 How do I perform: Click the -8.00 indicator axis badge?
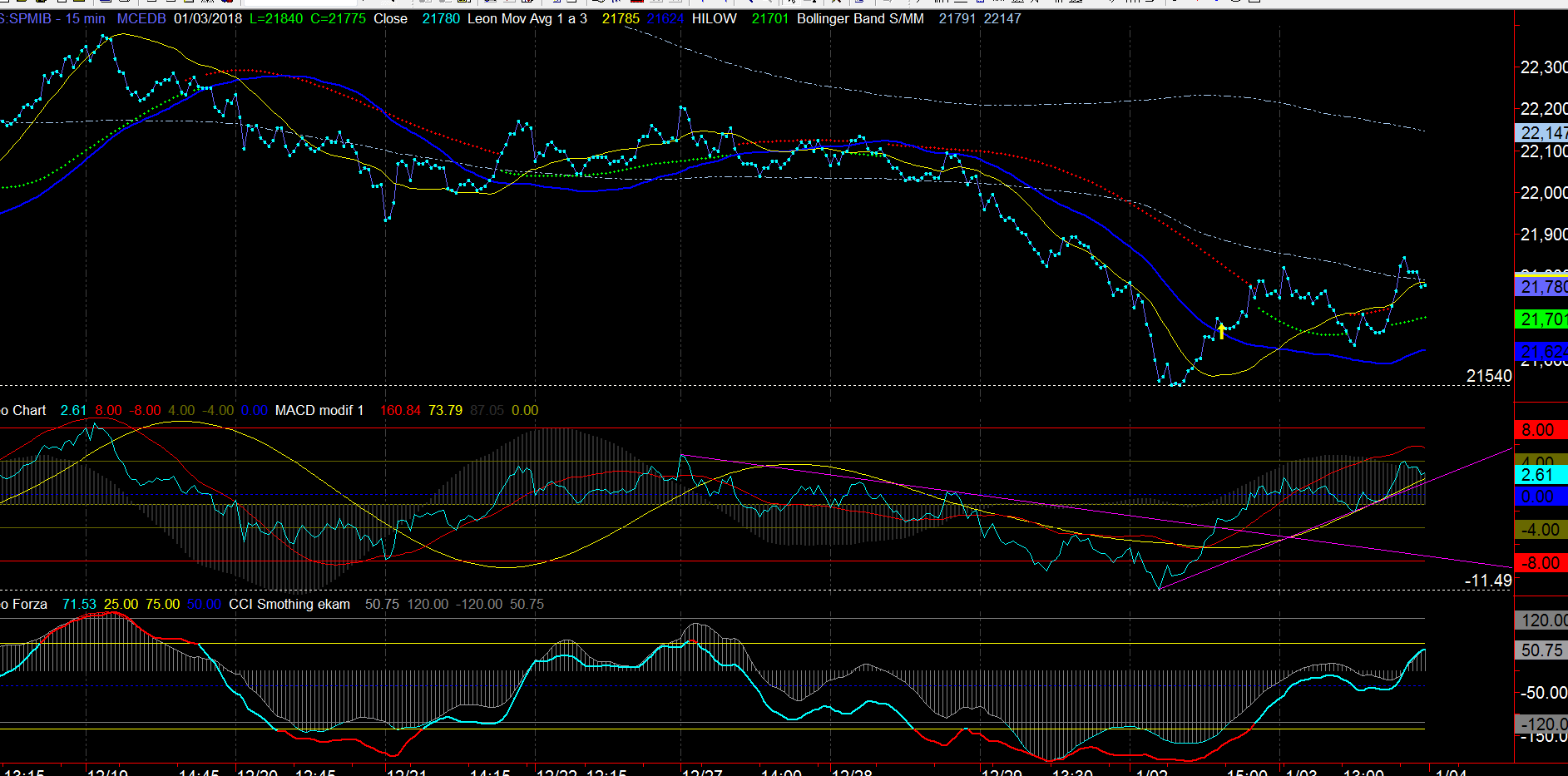[x=1541, y=563]
